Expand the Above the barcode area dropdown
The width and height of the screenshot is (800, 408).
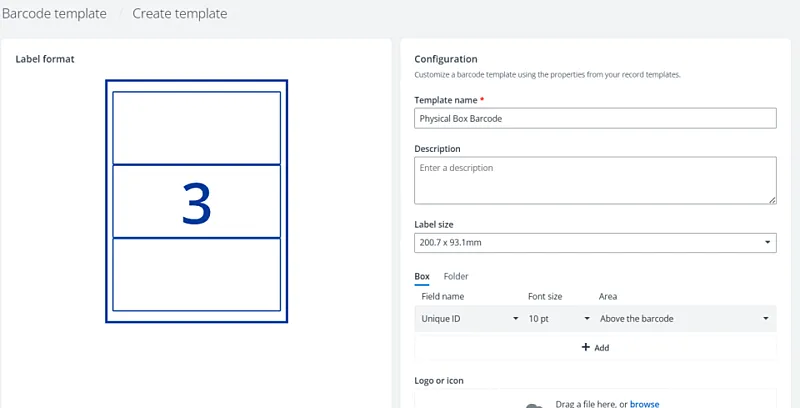pos(684,319)
